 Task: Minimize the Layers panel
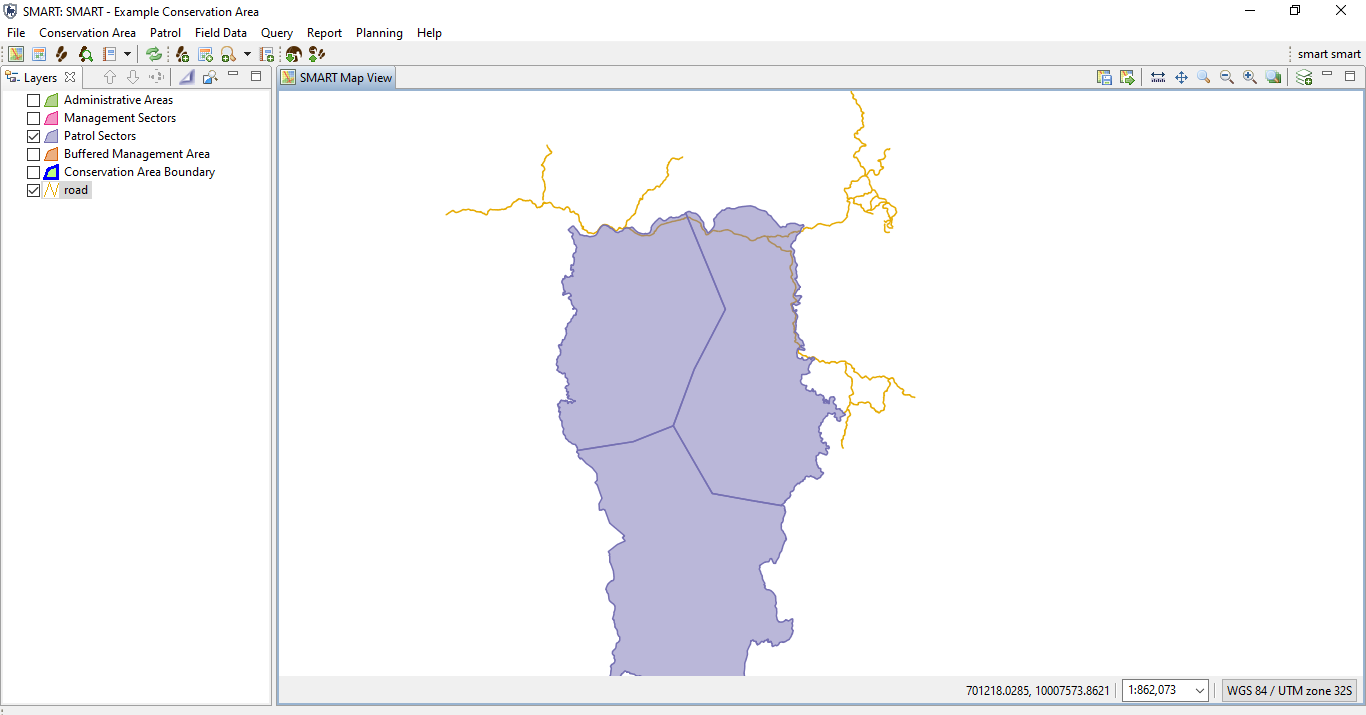pyautogui.click(x=233, y=75)
